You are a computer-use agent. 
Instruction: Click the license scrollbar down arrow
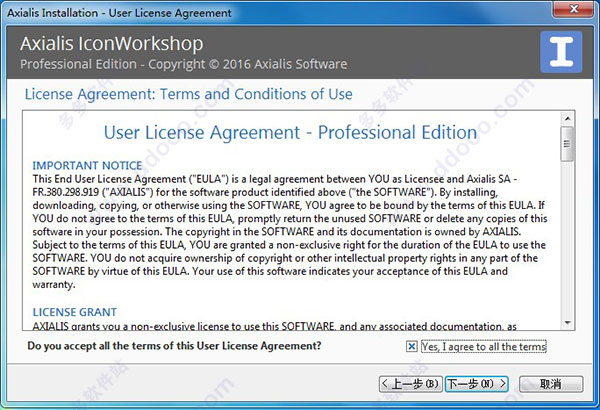[567, 323]
